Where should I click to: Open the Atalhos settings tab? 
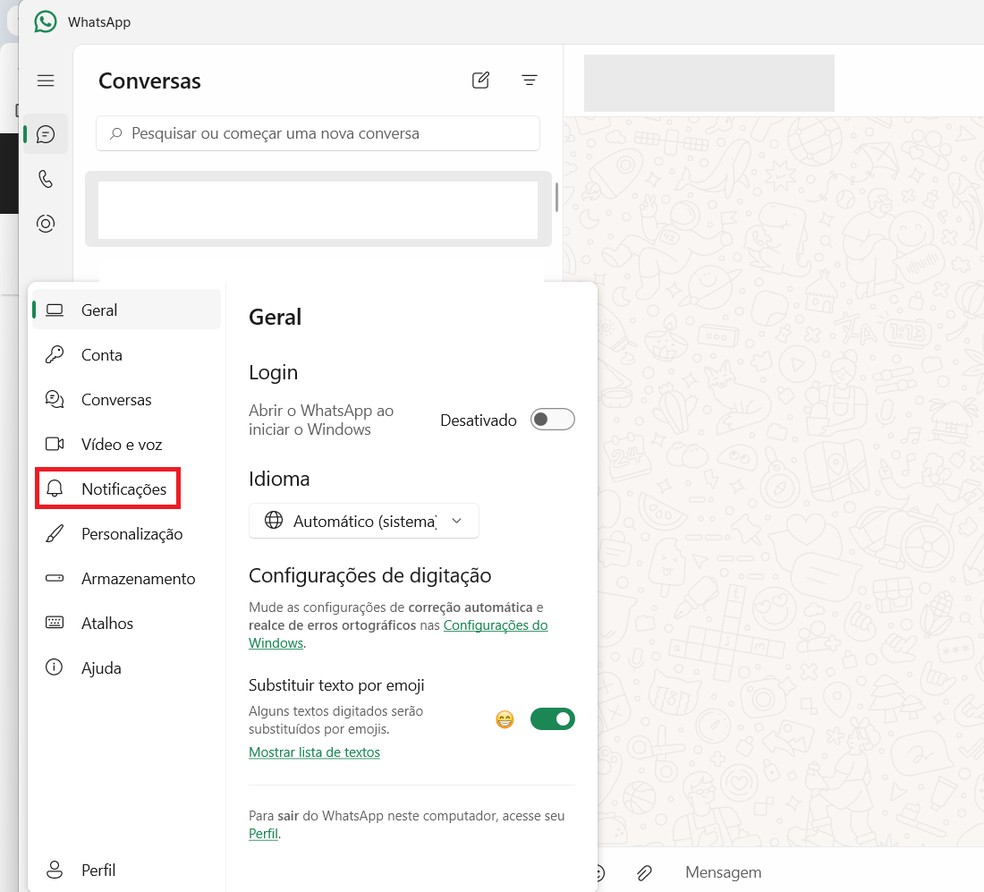(x=126, y=623)
